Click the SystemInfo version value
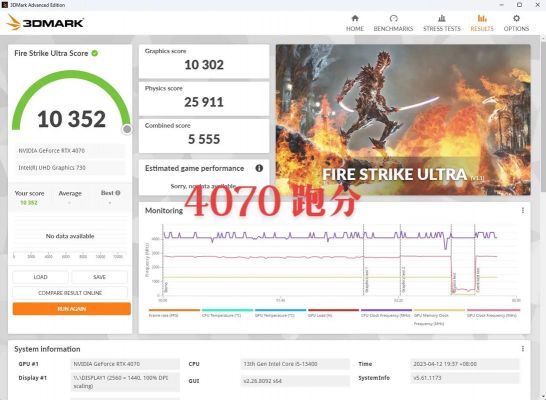 (x=465, y=378)
